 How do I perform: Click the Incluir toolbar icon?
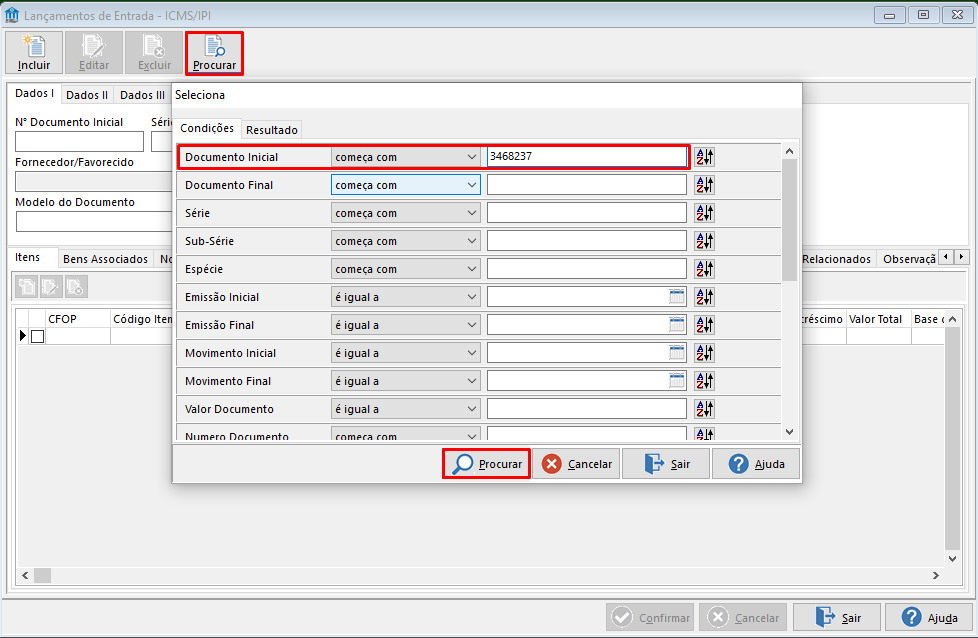[34, 52]
